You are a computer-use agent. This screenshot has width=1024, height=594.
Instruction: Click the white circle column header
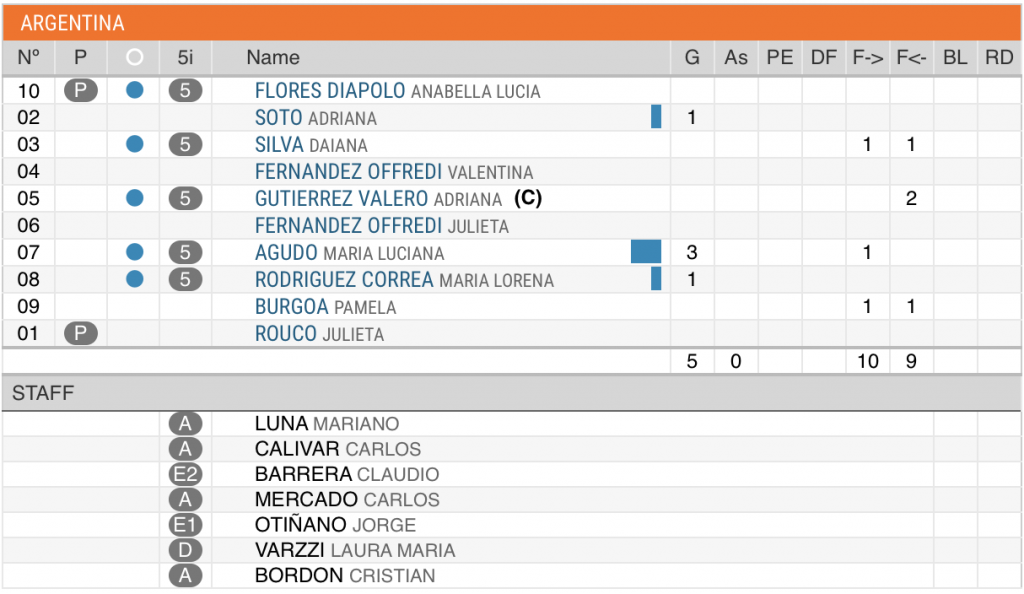click(x=135, y=57)
